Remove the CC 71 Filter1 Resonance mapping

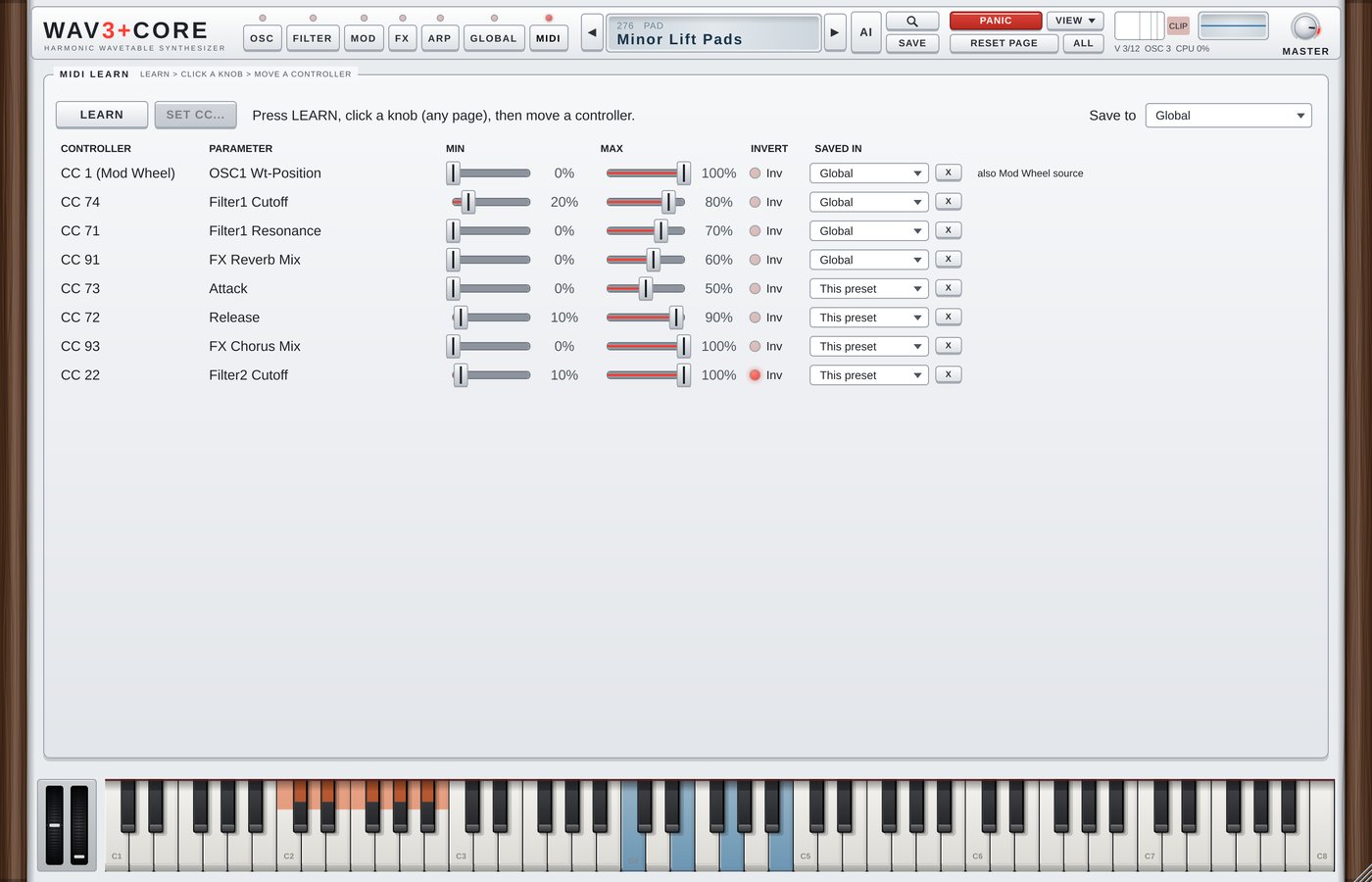[948, 230]
